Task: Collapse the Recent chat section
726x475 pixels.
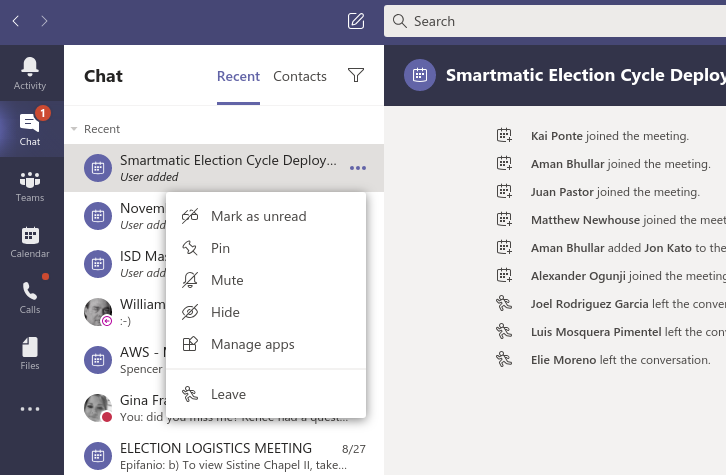Action: tap(74, 129)
